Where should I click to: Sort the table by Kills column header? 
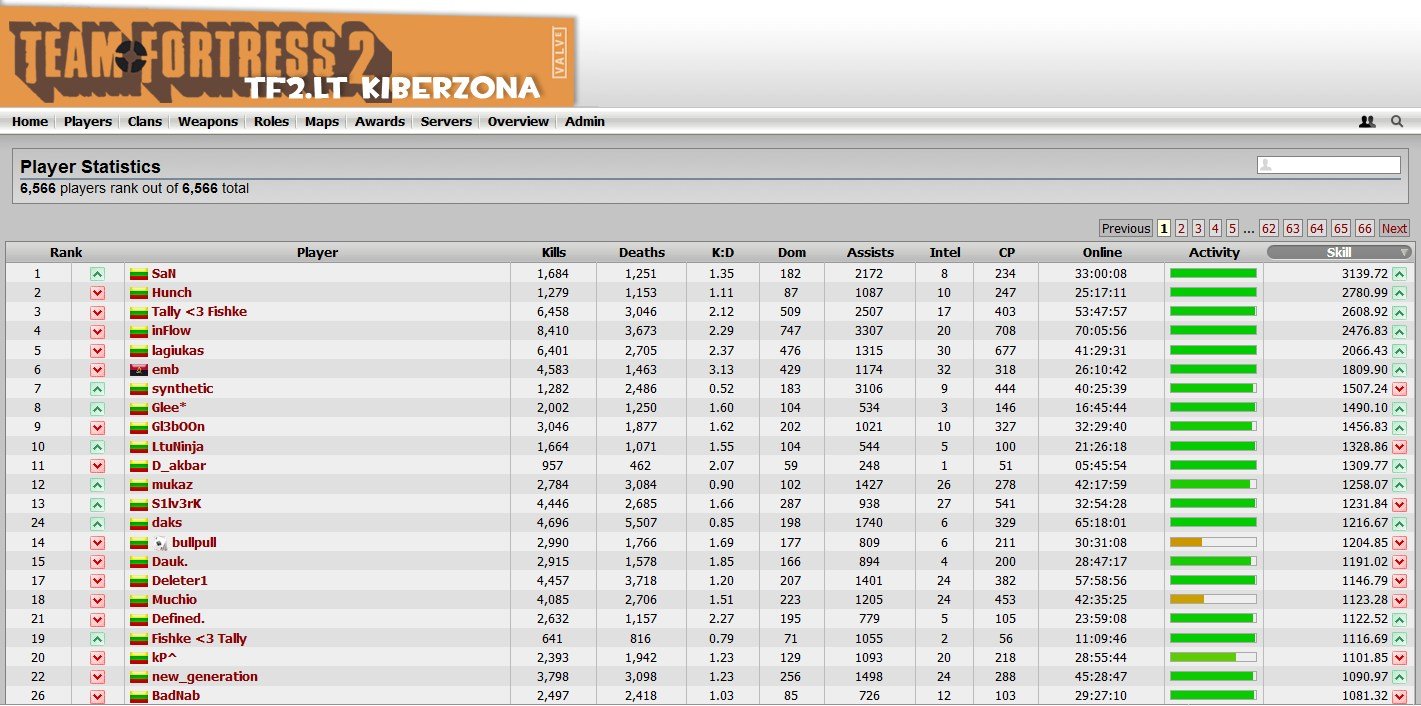pos(553,253)
